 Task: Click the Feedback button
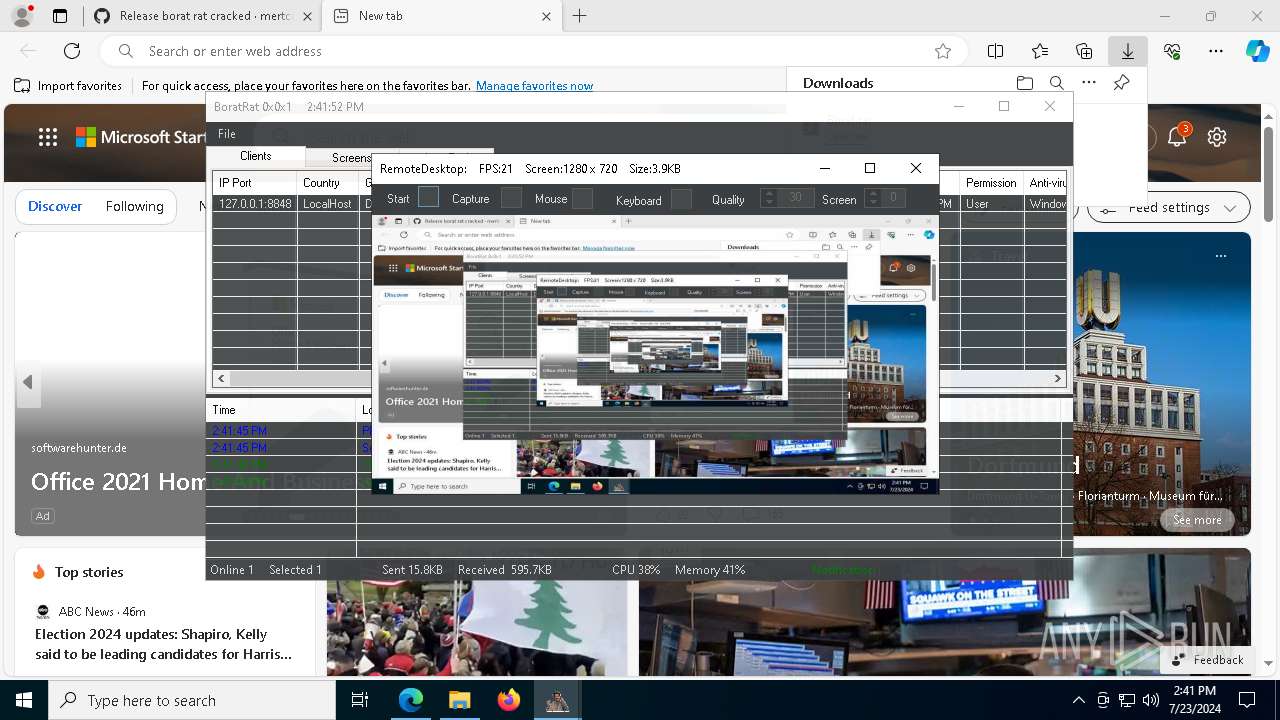[x=1208, y=660]
